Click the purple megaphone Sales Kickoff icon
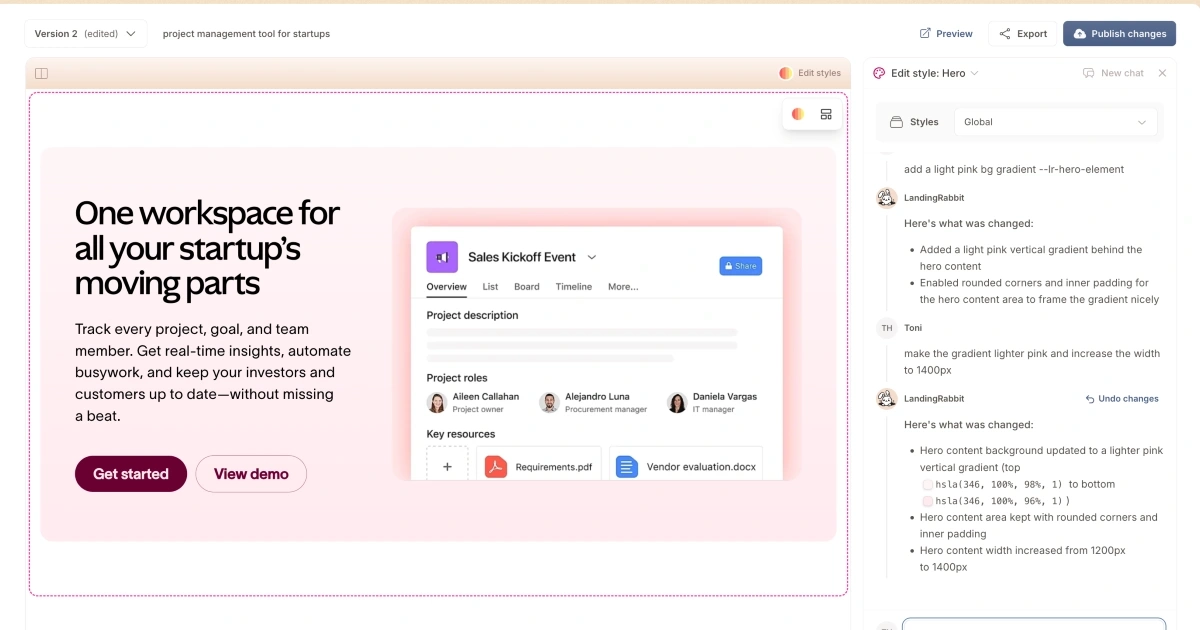 coord(442,257)
